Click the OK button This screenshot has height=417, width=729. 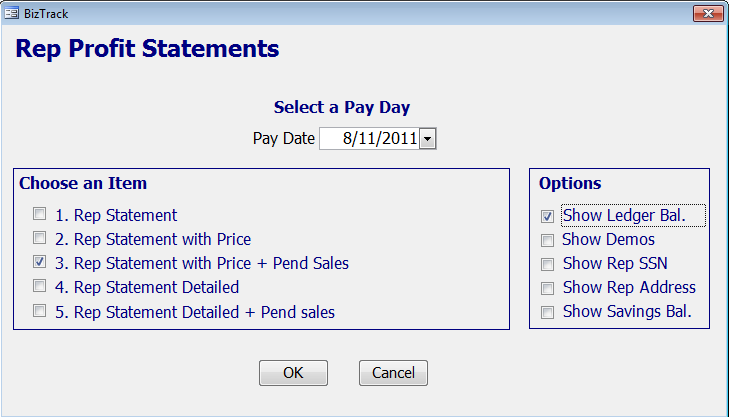[x=293, y=373]
